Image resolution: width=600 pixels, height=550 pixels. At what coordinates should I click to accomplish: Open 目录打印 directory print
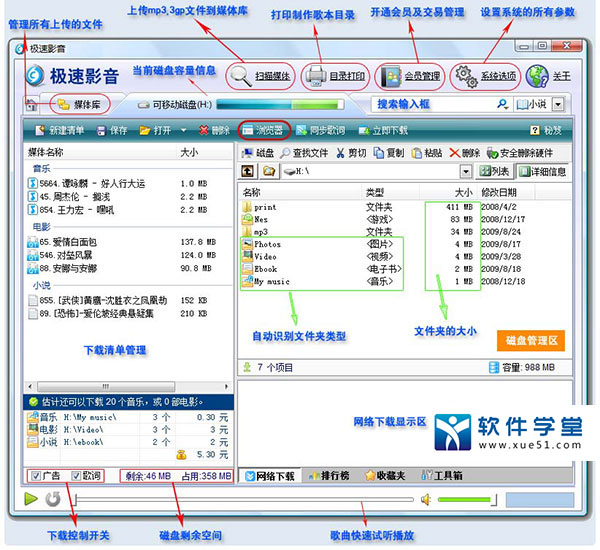336,77
